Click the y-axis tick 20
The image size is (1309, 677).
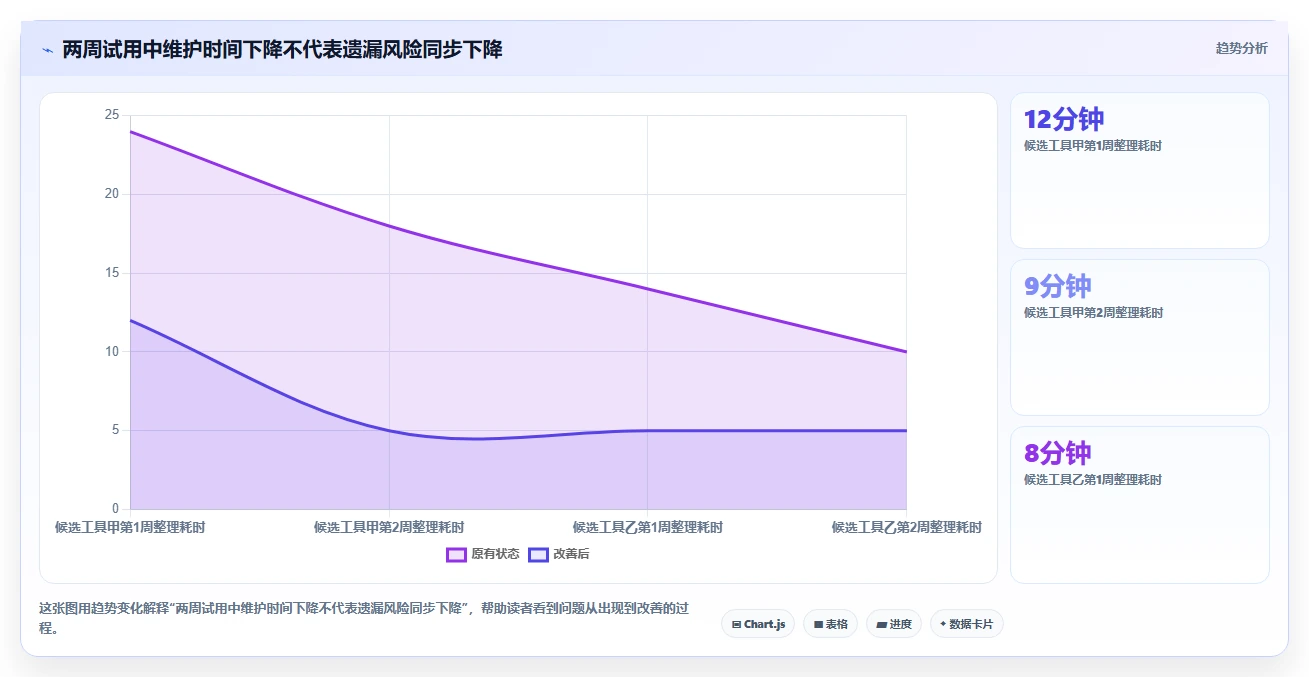click(x=112, y=194)
